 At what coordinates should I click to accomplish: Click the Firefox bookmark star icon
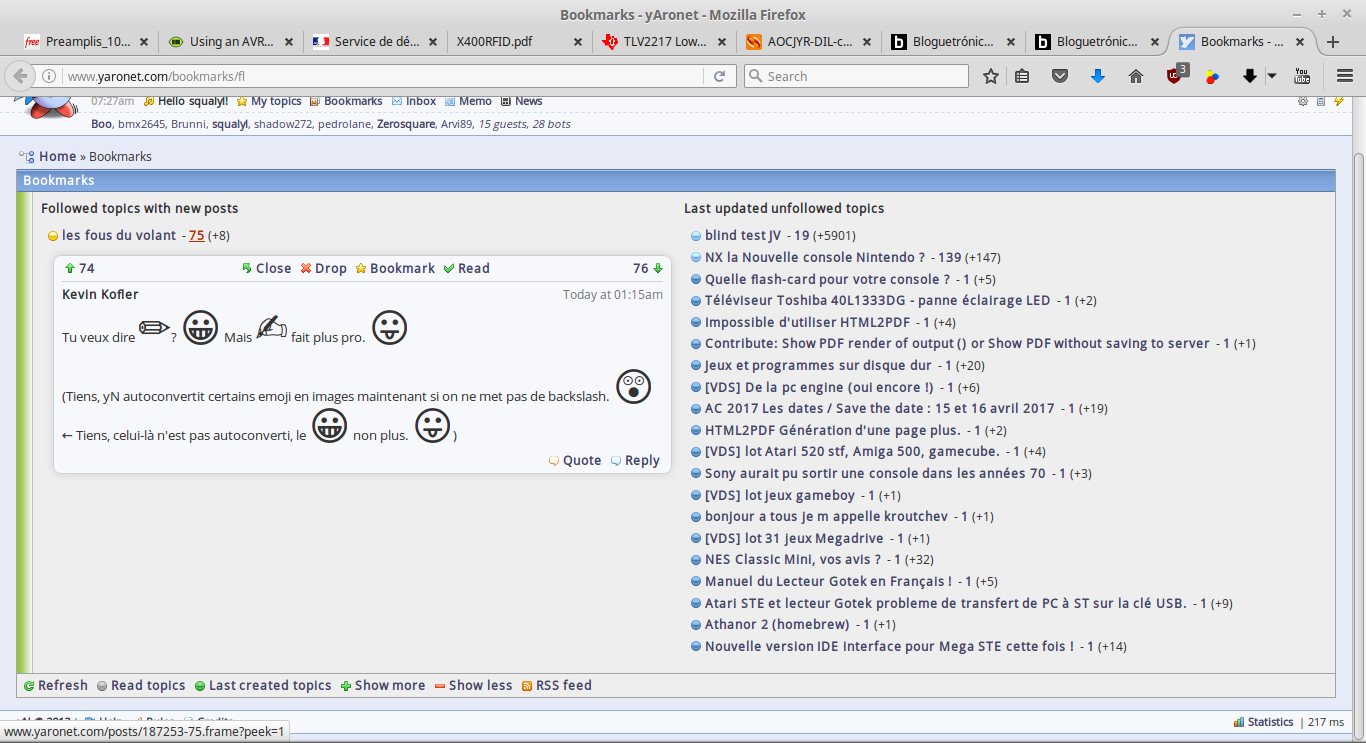pyautogui.click(x=991, y=76)
